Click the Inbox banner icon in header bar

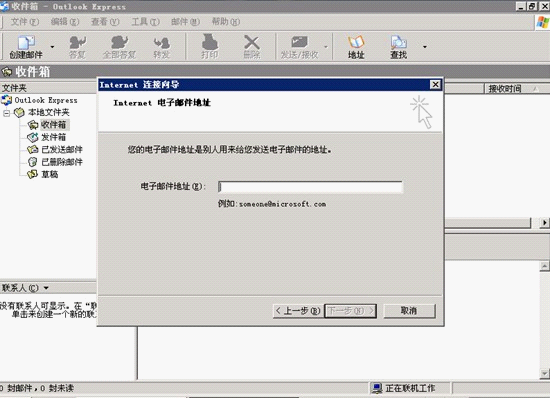6,72
